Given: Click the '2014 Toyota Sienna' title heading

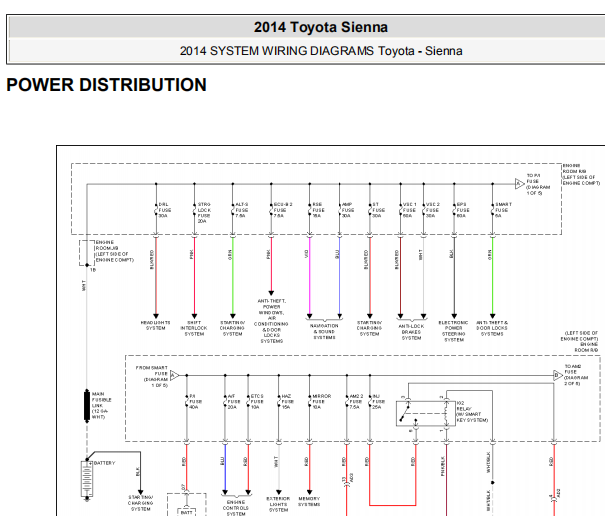Looking at the screenshot, I should pyautogui.click(x=321, y=27).
